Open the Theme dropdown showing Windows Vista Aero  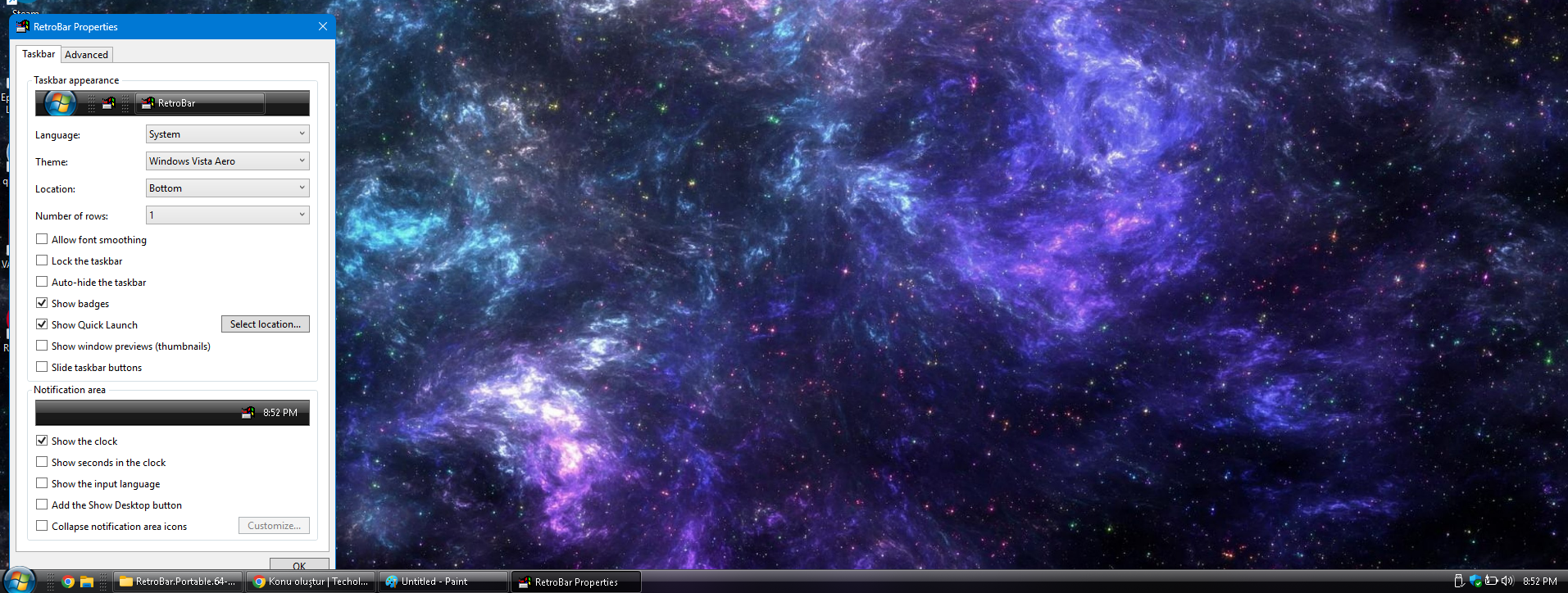[227, 161]
